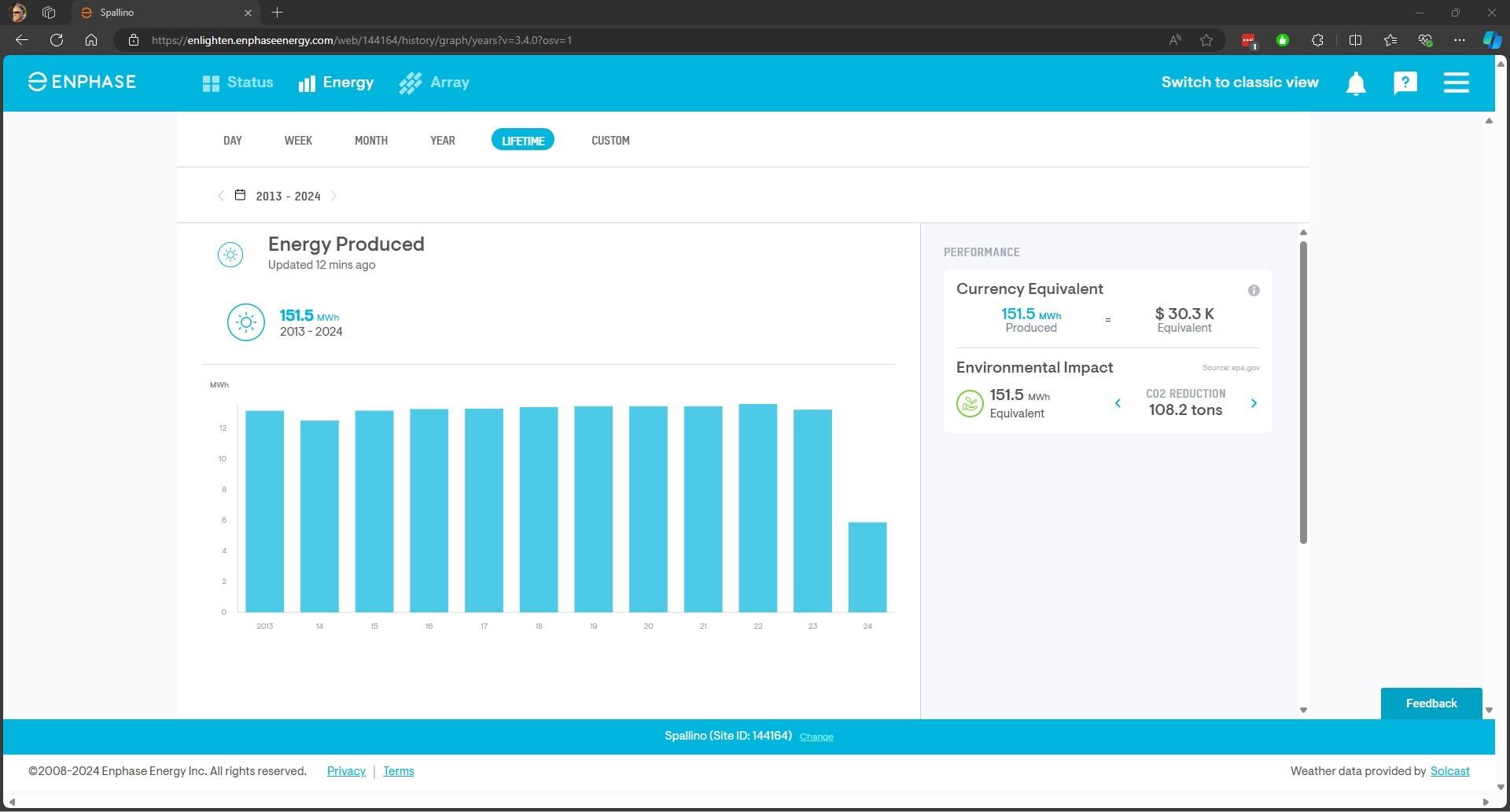Show previous environmental impact metric
This screenshot has width=1510, height=812.
1118,403
